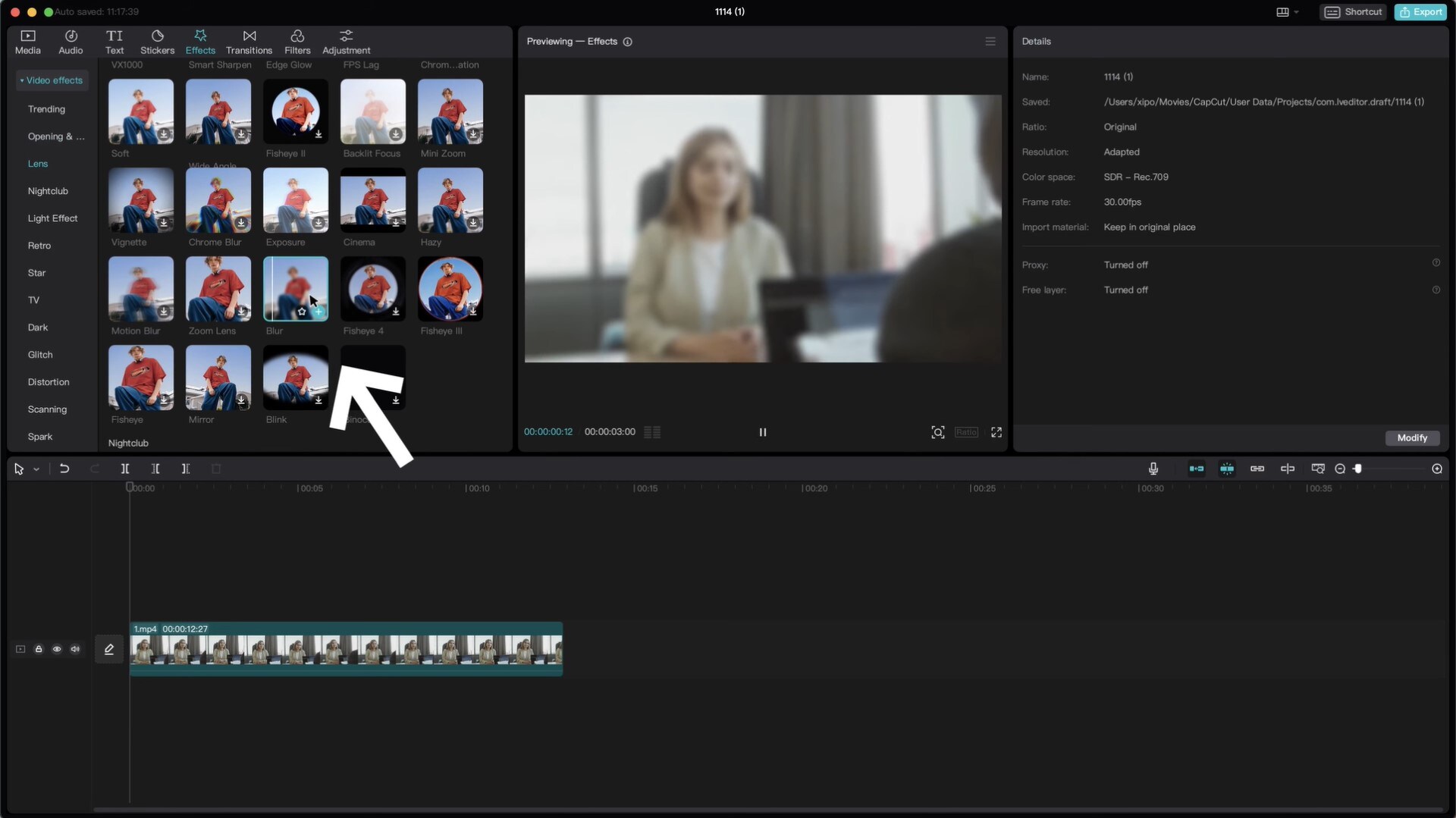The image size is (1456, 818).
Task: Delete right of playhead tool
Action: 186,469
